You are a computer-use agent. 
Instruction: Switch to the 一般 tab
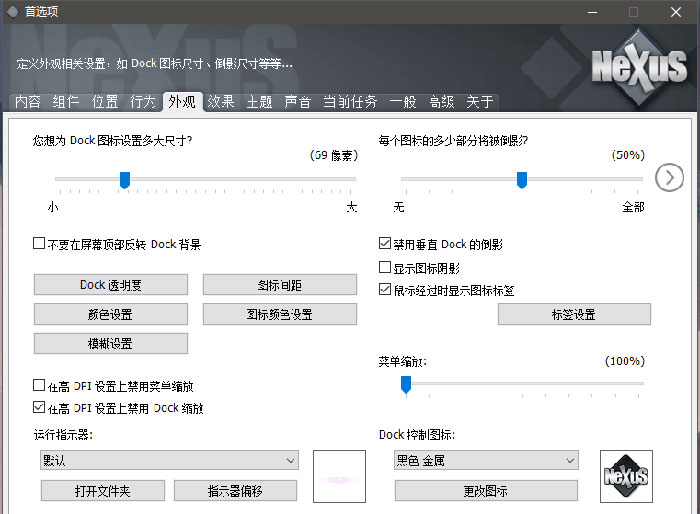click(x=403, y=102)
